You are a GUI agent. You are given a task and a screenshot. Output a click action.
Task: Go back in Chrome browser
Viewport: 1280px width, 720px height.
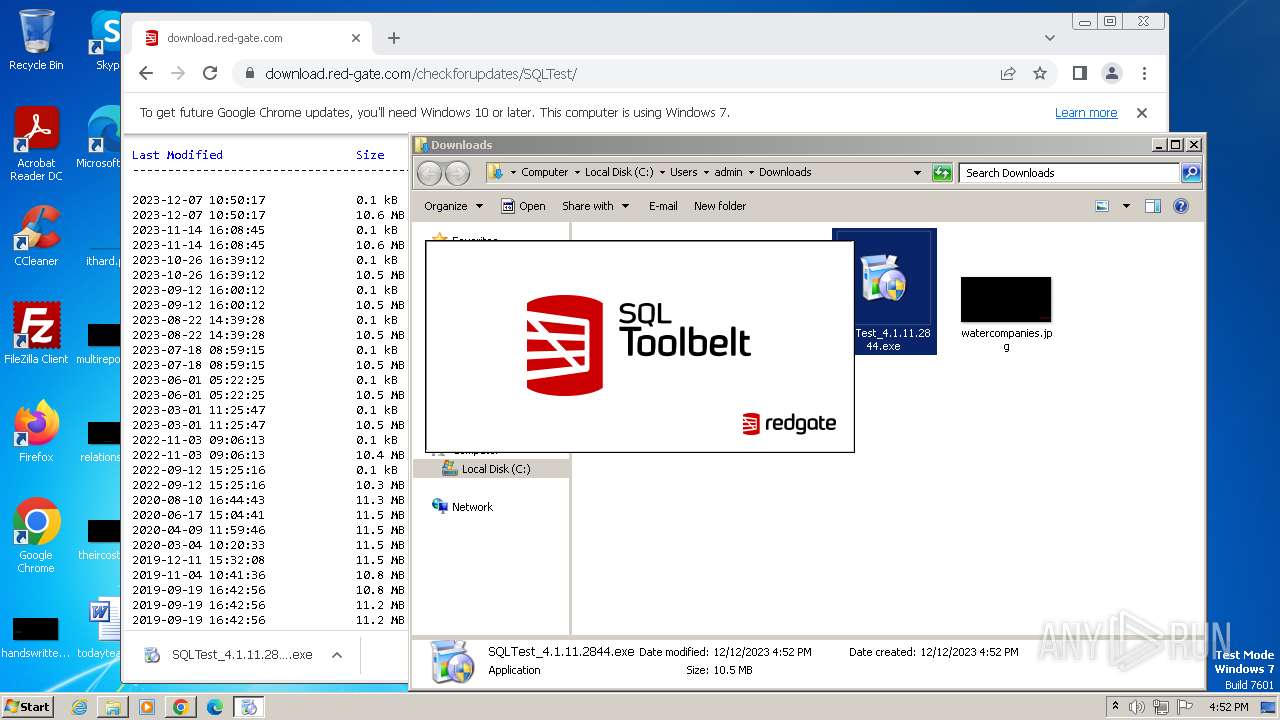[146, 73]
